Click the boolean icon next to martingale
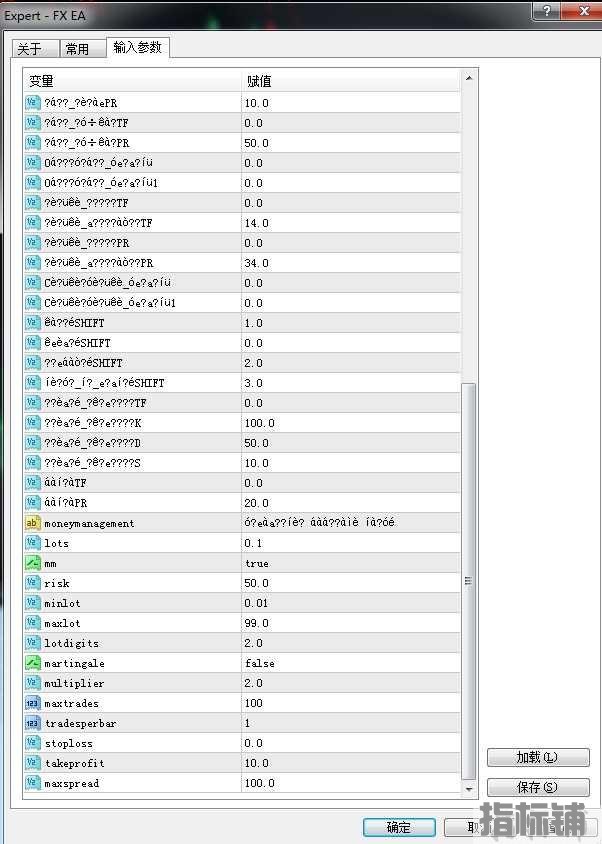Viewport: 602px width, 844px height. tap(32, 663)
